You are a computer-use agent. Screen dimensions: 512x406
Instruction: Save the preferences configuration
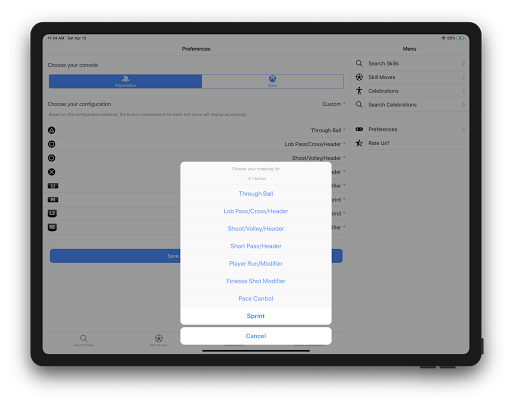(196, 256)
